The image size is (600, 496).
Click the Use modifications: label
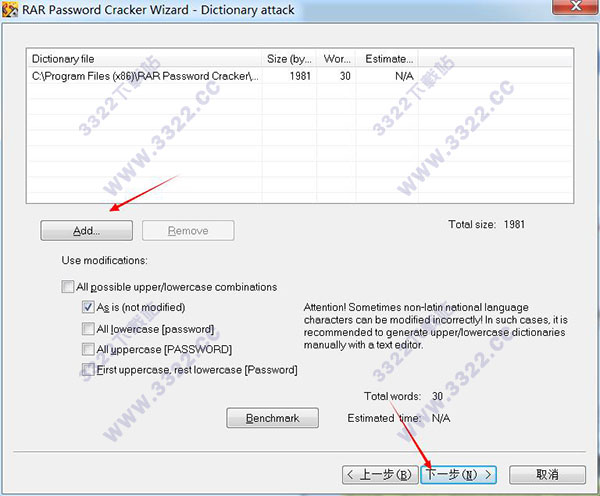pos(104,260)
